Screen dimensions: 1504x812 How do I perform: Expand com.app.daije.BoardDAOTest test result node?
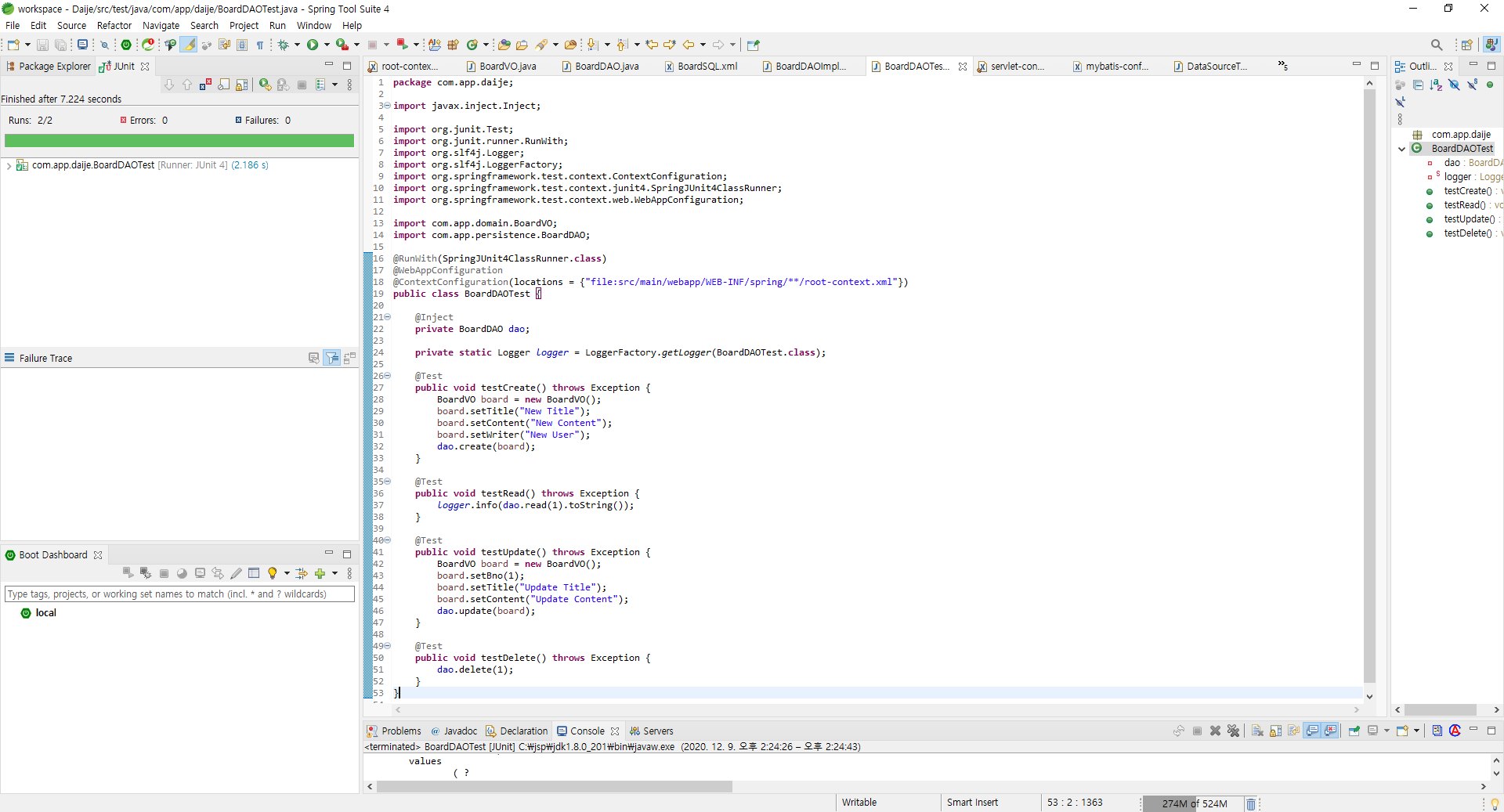click(9, 165)
